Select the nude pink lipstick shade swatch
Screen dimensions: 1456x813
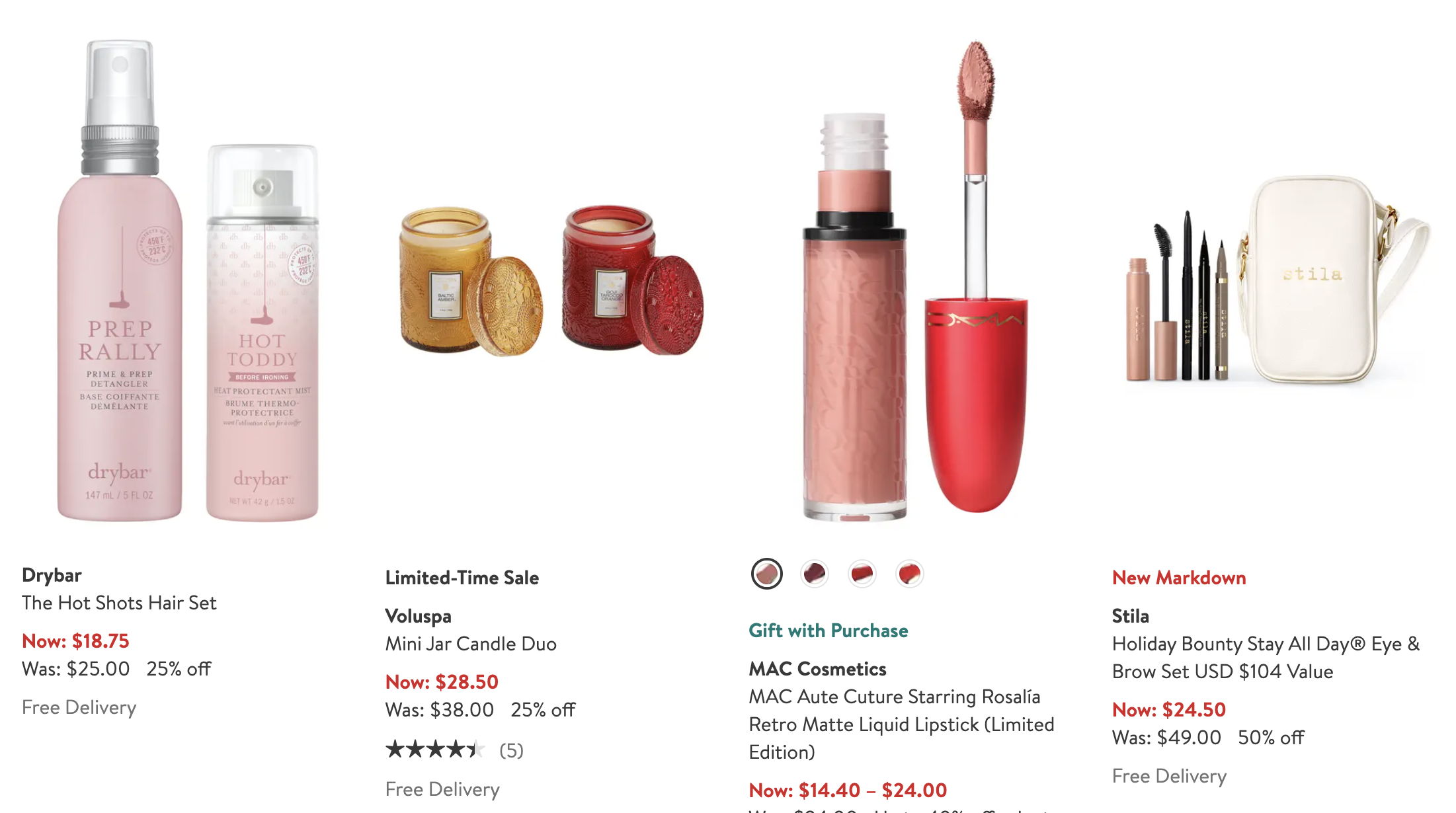[x=766, y=574]
